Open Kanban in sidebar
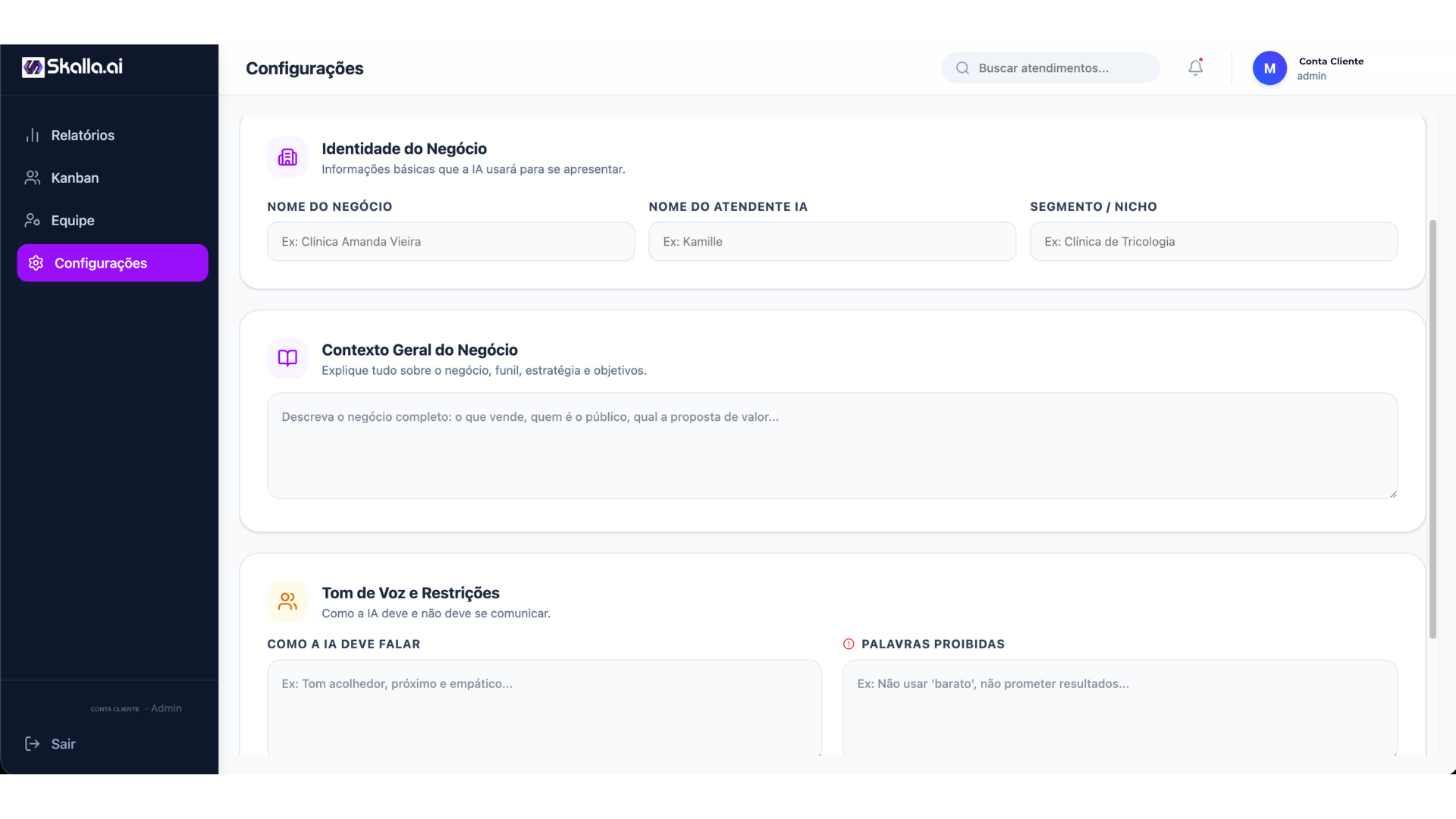The width and height of the screenshot is (1456, 819). click(112, 177)
